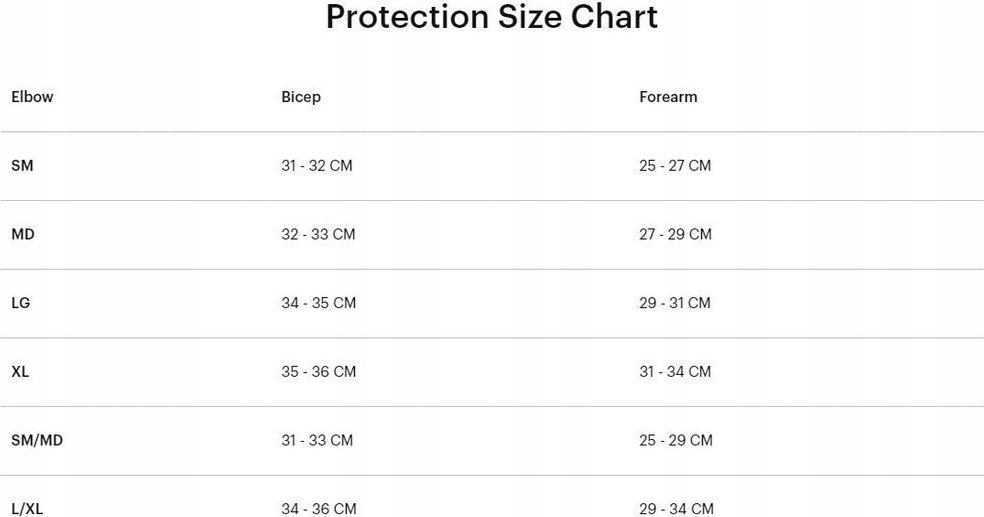Viewport: 984px width, 517px height.
Task: Select the Elbow column header
Action: [x=32, y=97]
